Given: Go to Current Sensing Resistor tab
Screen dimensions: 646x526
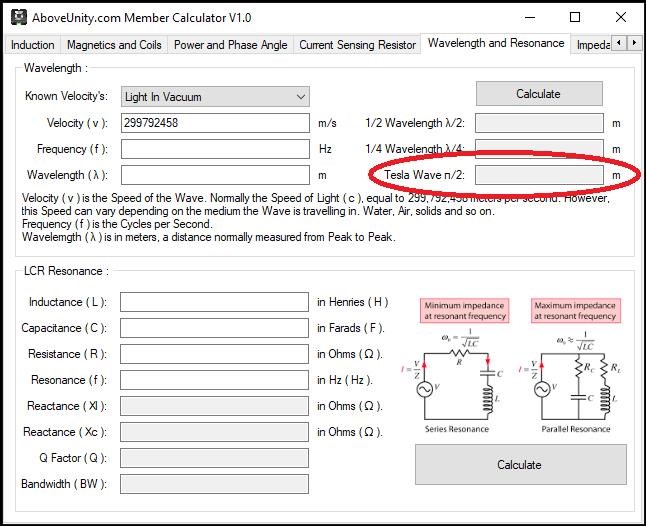Looking at the screenshot, I should click(x=357, y=44).
